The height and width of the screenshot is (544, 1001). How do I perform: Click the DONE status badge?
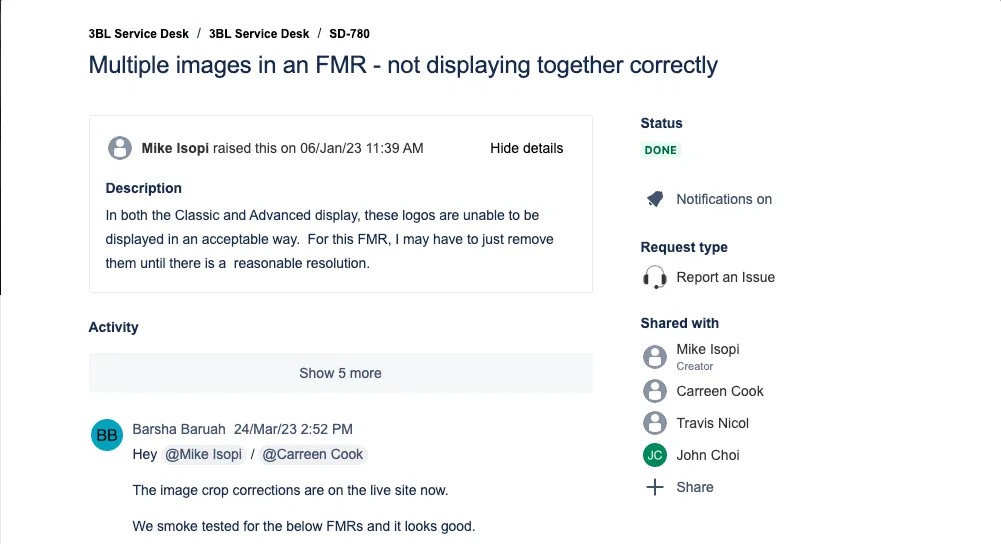[660, 150]
